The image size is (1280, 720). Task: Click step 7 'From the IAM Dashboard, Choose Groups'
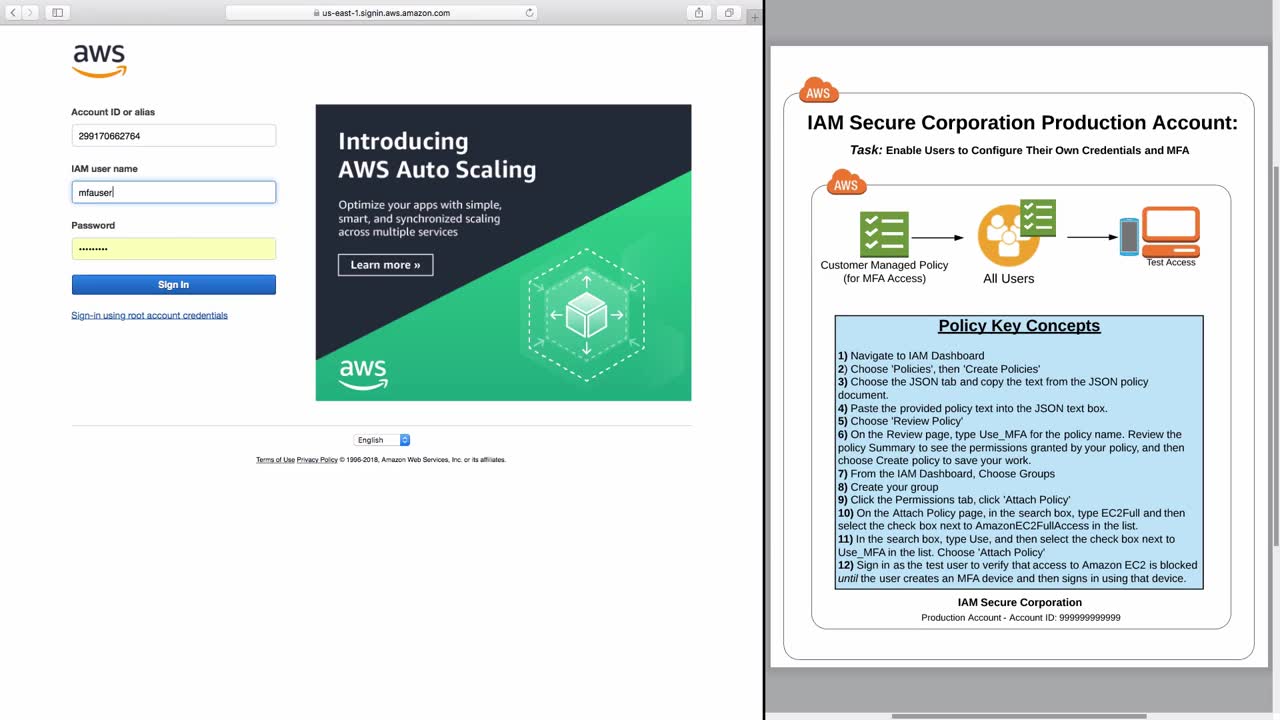pos(946,474)
